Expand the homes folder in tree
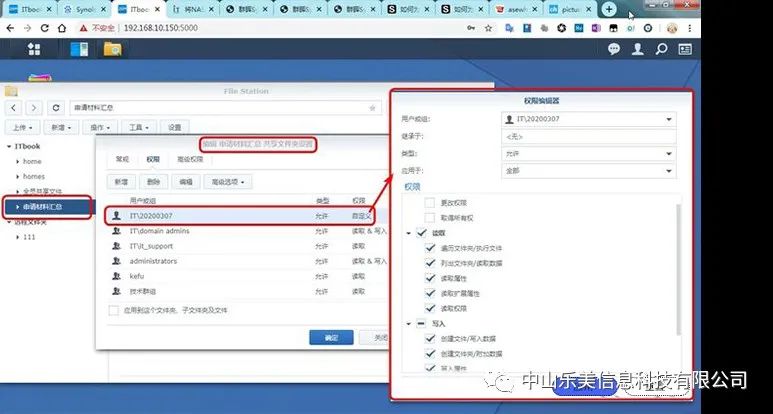The height and width of the screenshot is (414, 773). (18, 176)
